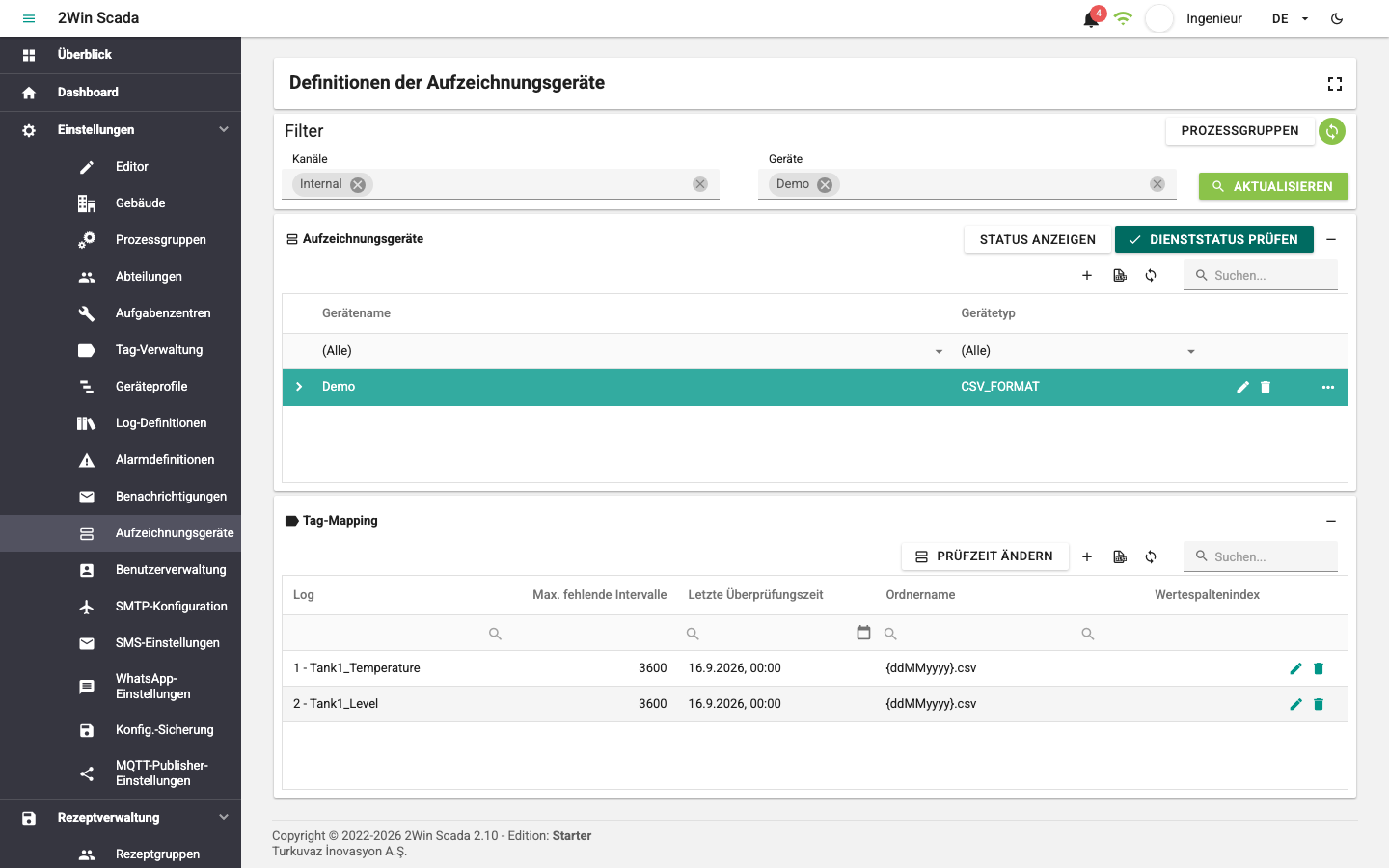Delete the Tank1_Level mapping

pos(1319,704)
